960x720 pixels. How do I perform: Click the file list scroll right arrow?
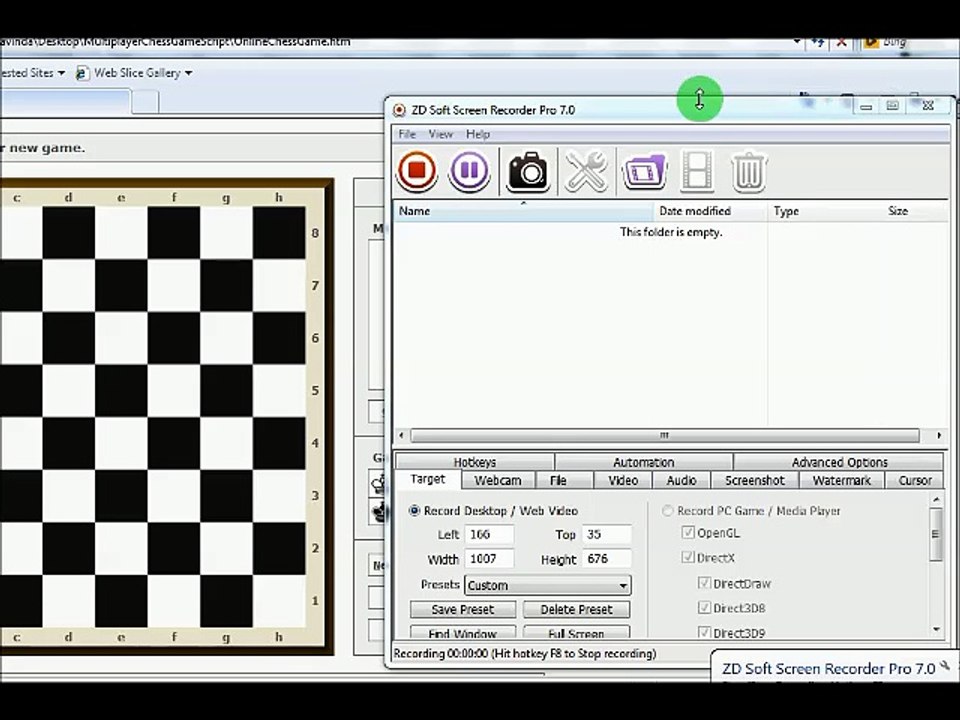coord(939,435)
